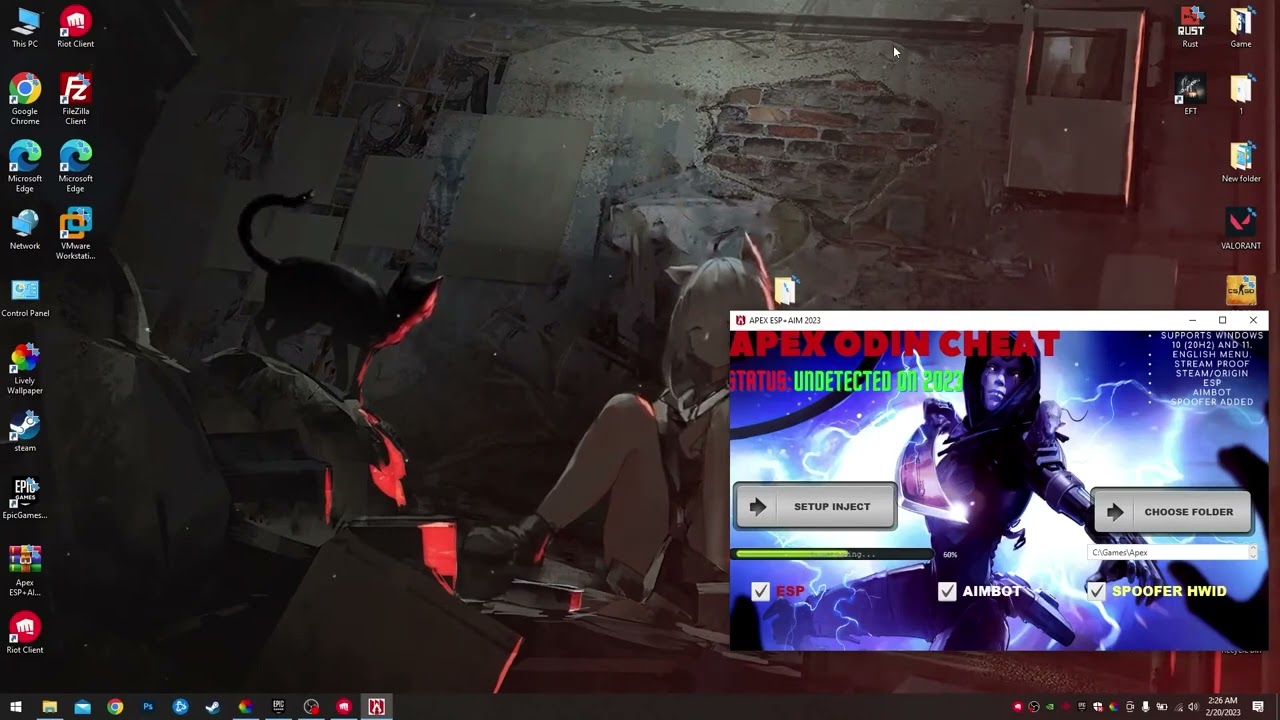
Task: Click the CHOOSE FOLDER button
Action: [1172, 511]
